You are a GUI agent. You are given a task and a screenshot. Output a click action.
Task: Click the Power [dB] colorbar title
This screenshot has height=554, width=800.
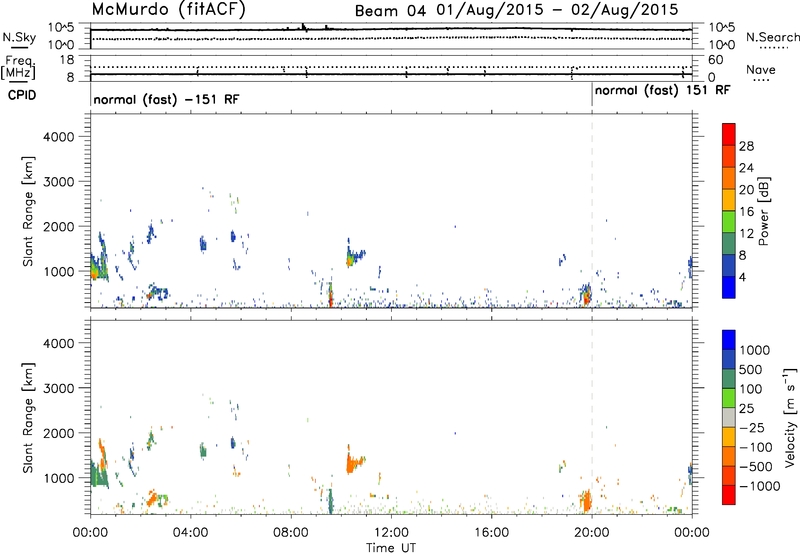(x=763, y=211)
